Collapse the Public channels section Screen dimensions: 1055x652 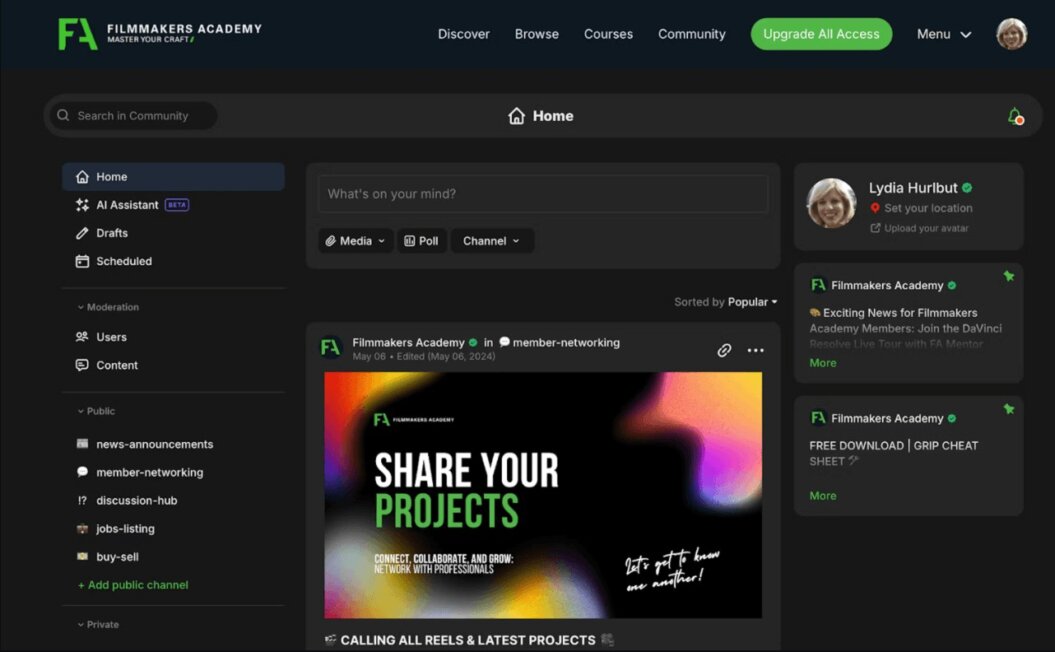(x=96, y=411)
